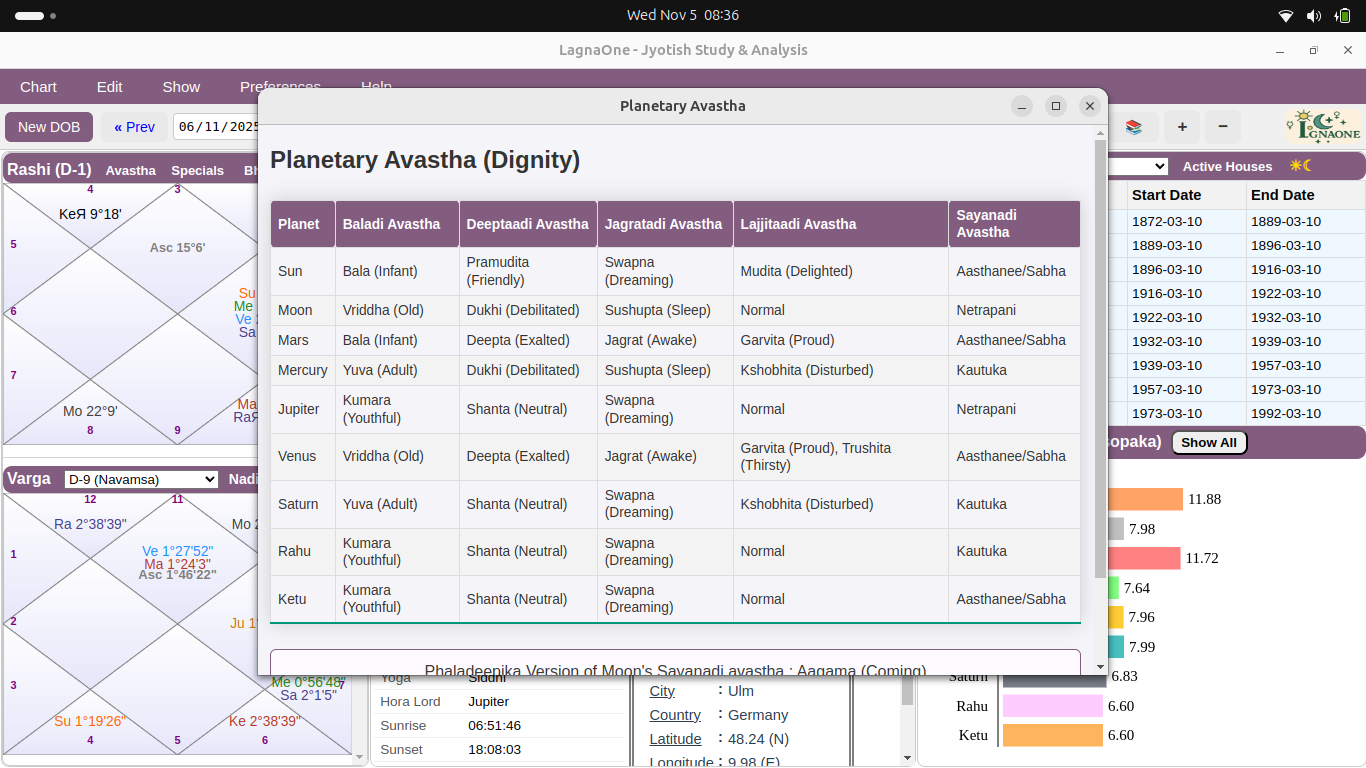Click the LagnaOne logo in the top-right corner

point(1322,127)
